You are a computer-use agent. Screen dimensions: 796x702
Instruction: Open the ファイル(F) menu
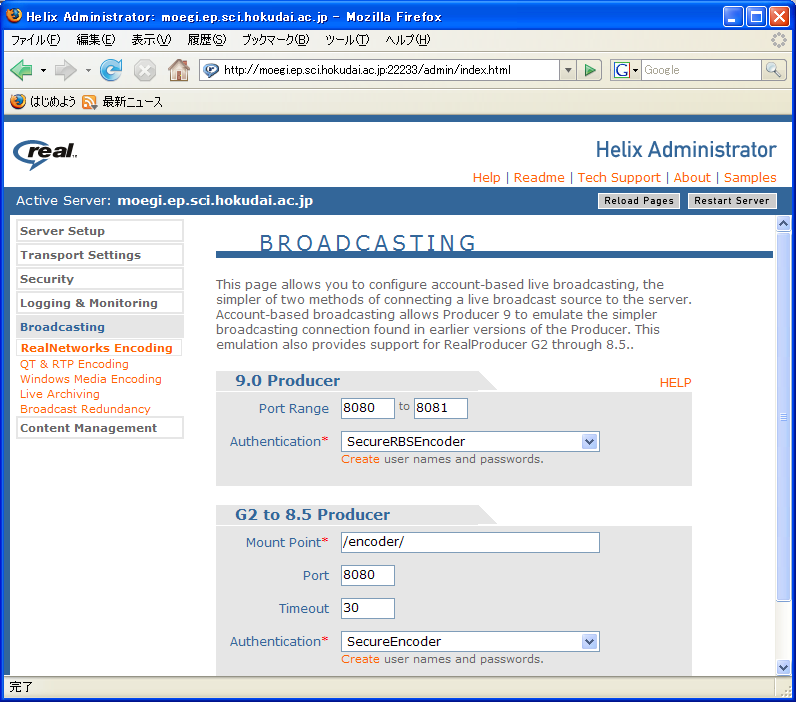click(x=36, y=40)
